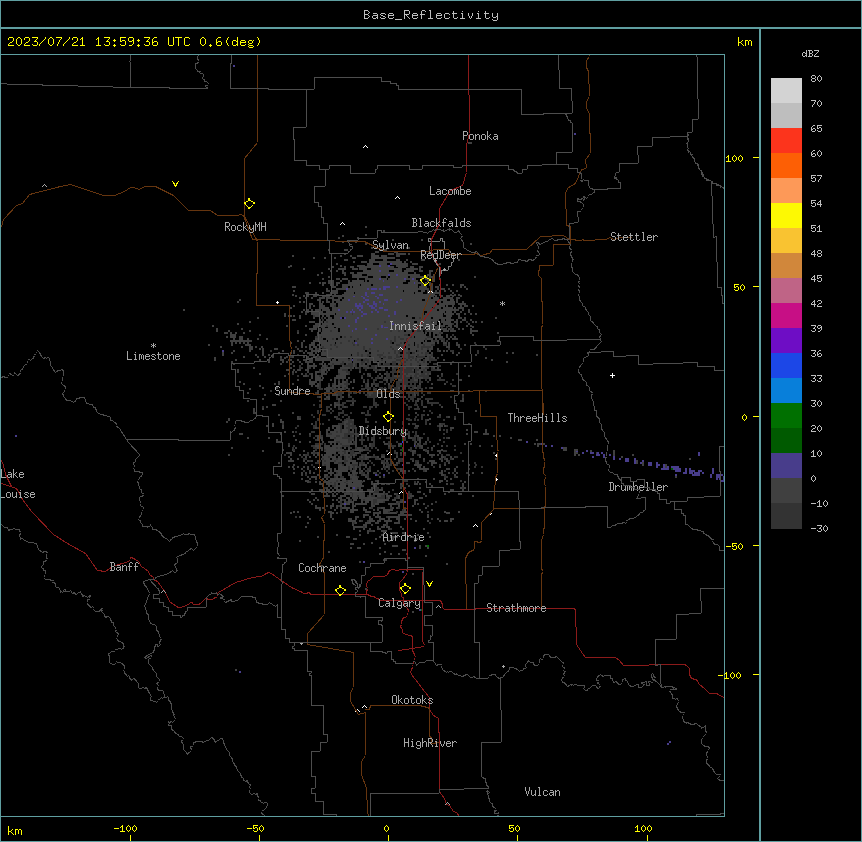862x842 pixels.
Task: Pick the yellow 54–51 dBZ legend swatch
Action: pos(786,215)
